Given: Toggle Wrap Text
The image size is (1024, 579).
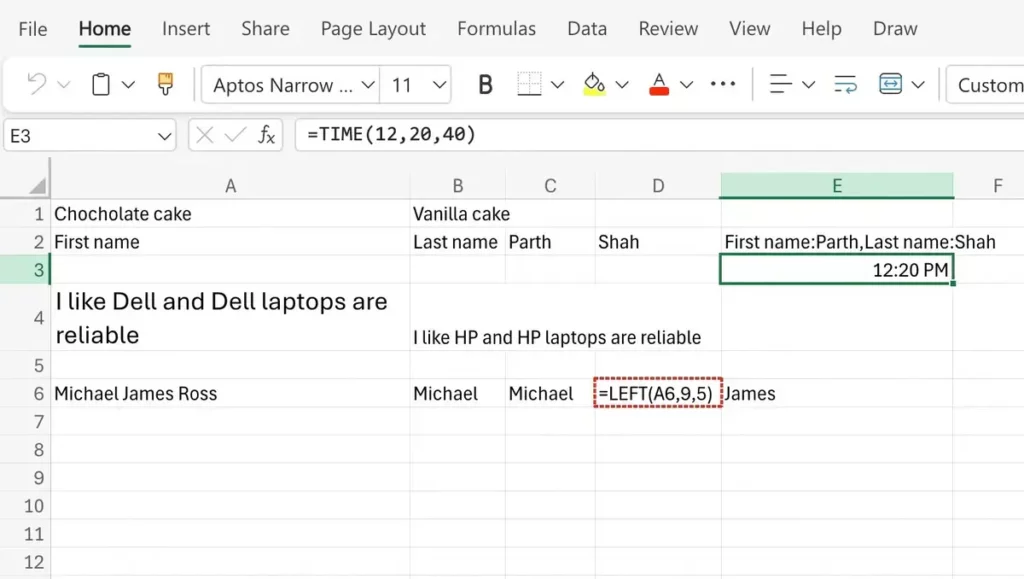Looking at the screenshot, I should coord(845,84).
